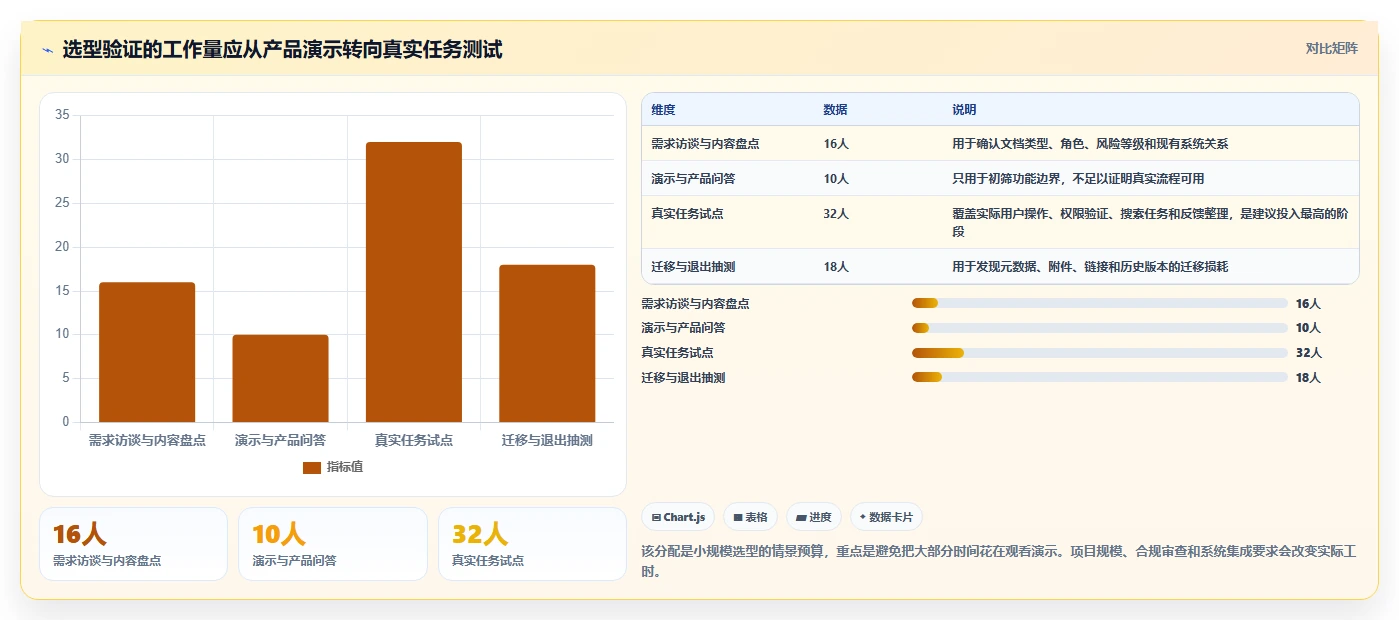Click the footnote starting 该分配是小规模选型
This screenshot has width=1399, height=620.
(x=998, y=562)
